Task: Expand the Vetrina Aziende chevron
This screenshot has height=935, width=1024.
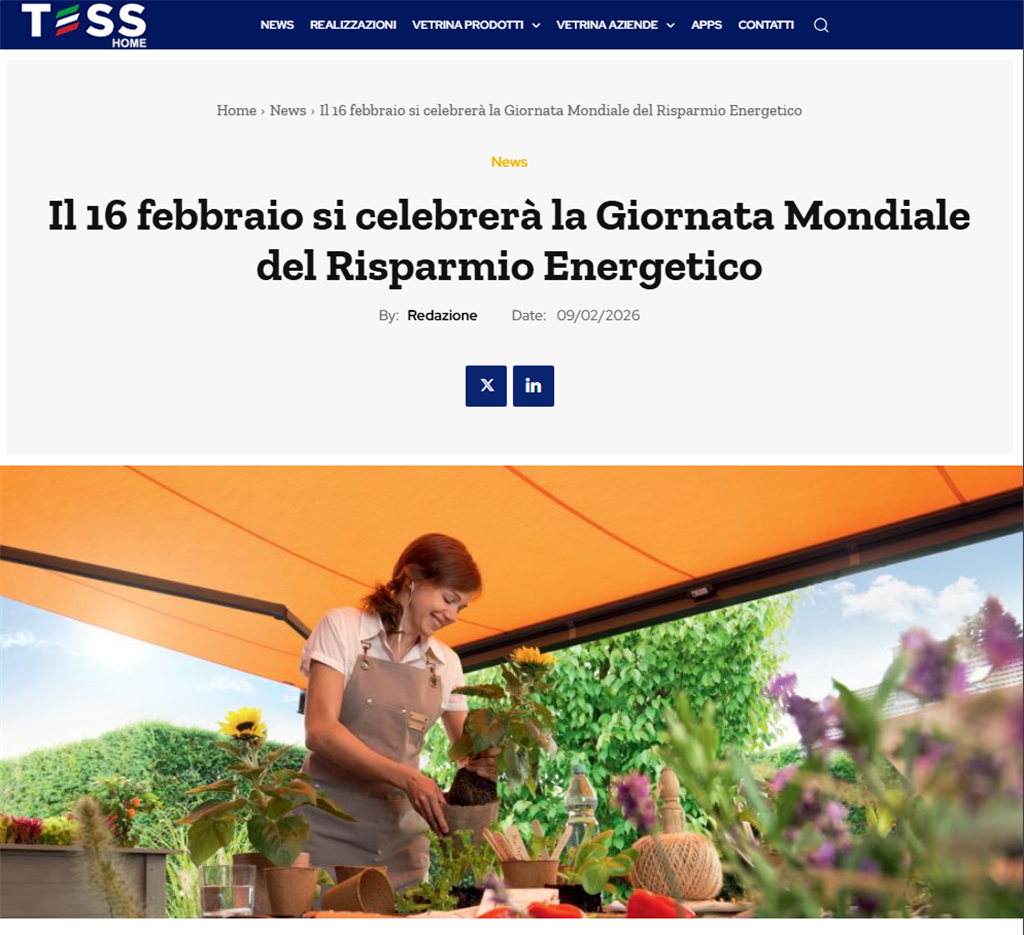Action: point(670,25)
